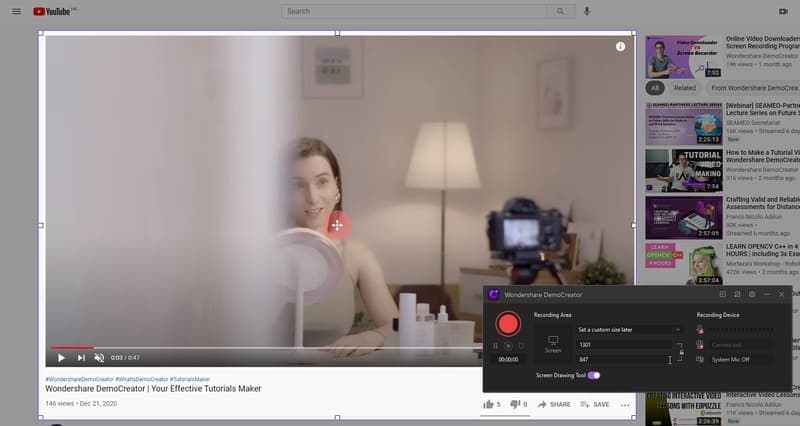Click DemoCreator's round stop icon
This screenshot has height=426, width=800.
[x=508, y=345]
